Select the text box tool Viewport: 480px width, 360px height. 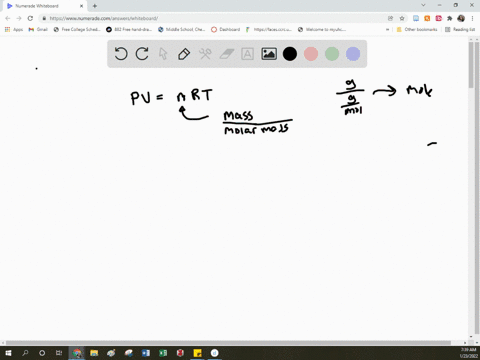point(247,54)
